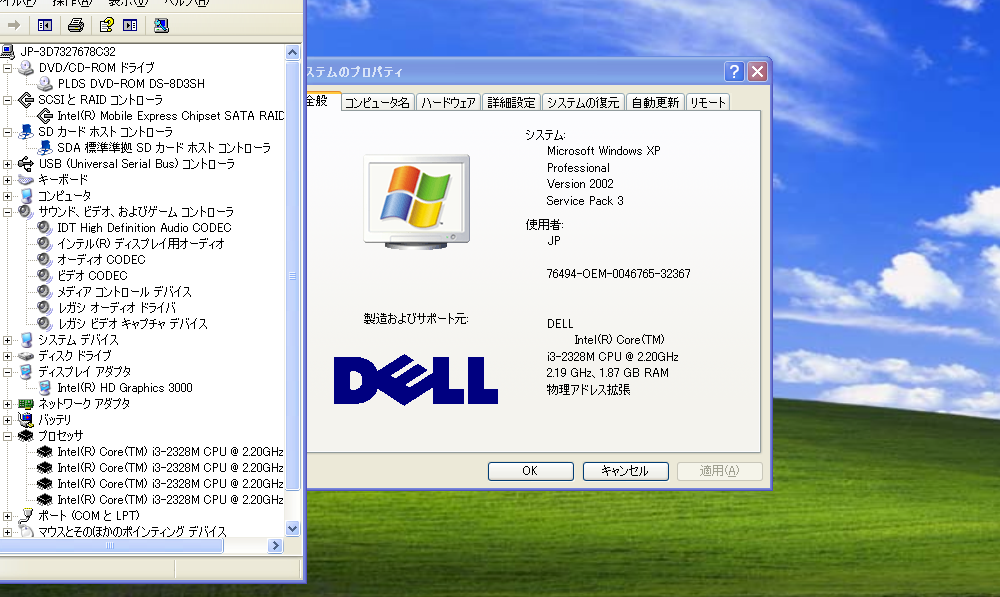The image size is (1000, 597).
Task: Click IDT High Definition Audio CODEC icon
Action: pyautogui.click(x=45, y=227)
